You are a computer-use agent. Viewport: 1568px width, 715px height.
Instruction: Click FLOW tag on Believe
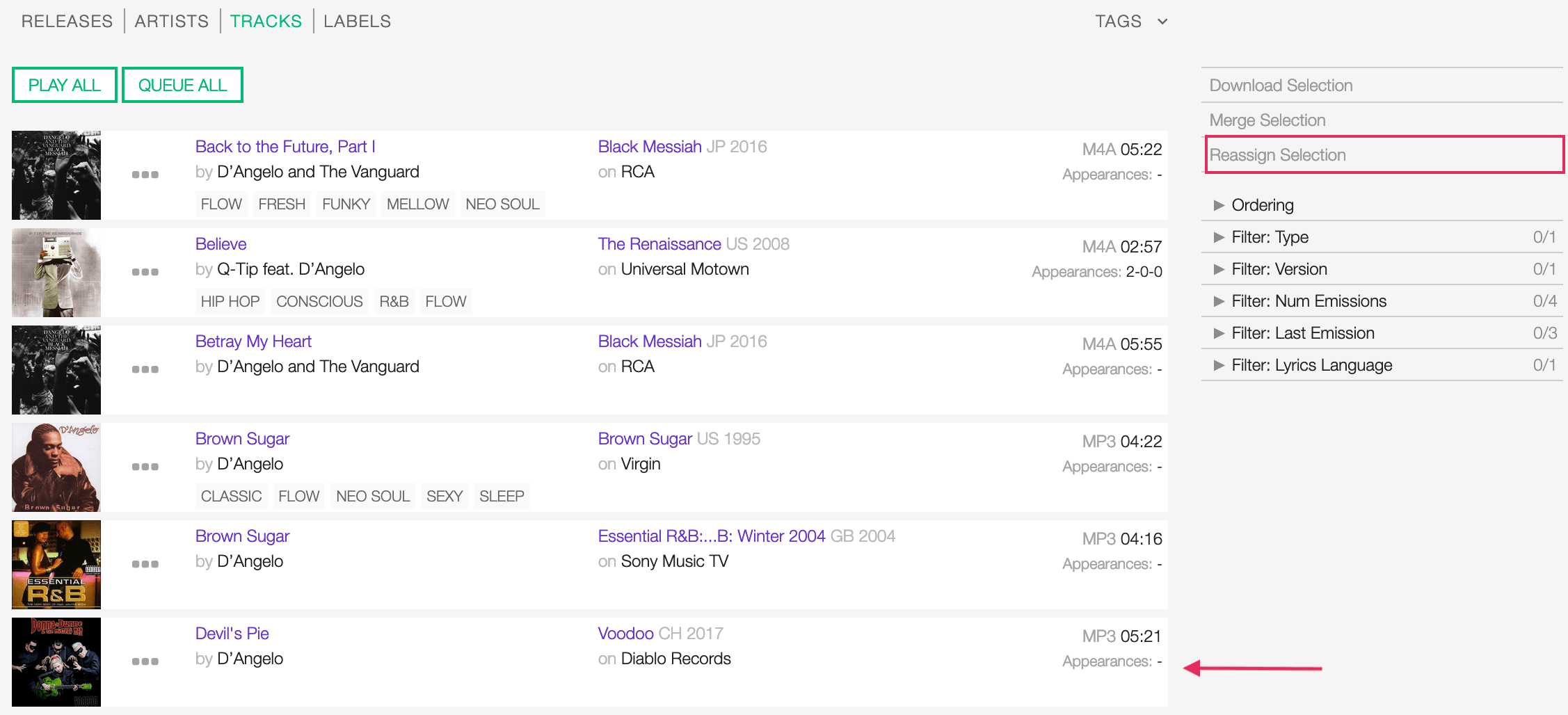[x=446, y=301]
